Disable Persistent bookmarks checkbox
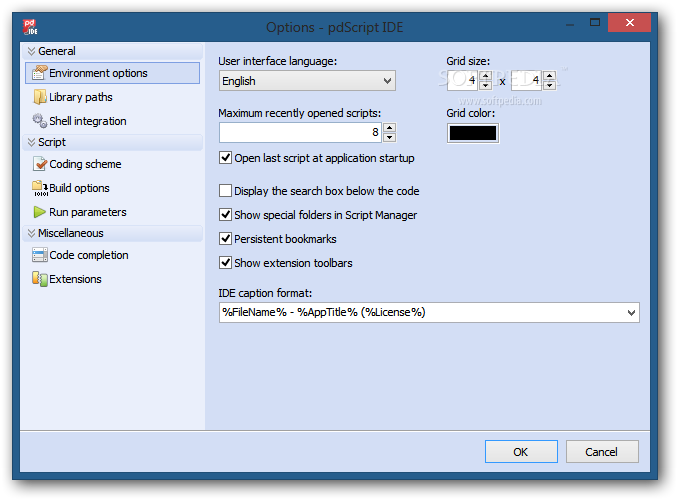Viewport: 678px width, 500px height. tap(225, 238)
